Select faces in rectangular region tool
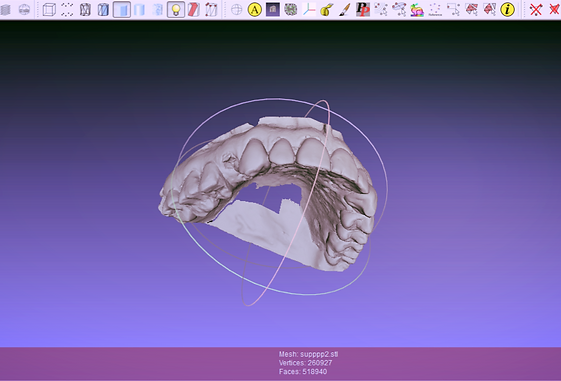This screenshot has width=561, height=381. click(471, 10)
